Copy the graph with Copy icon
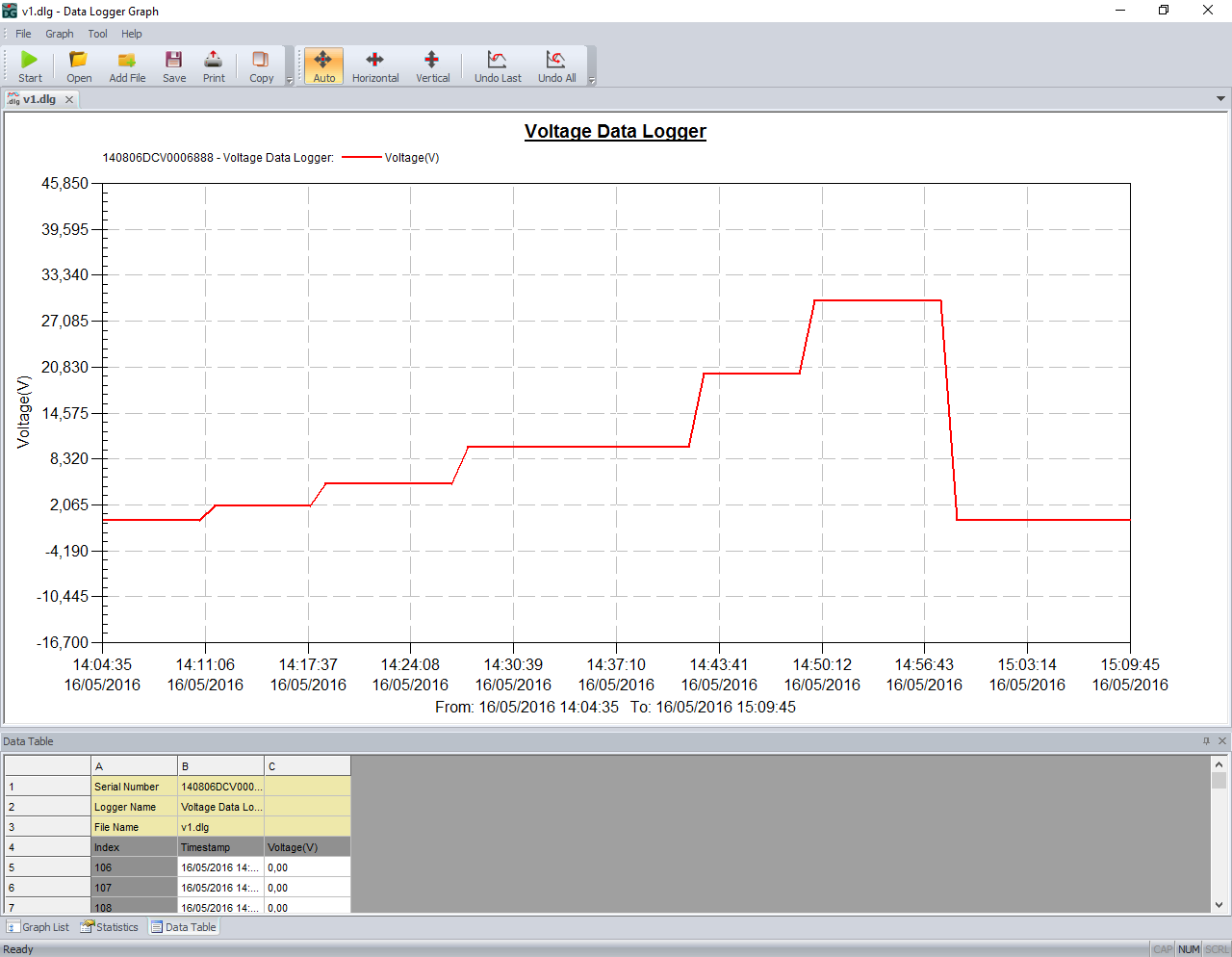This screenshot has width=1232, height=957. 261,65
